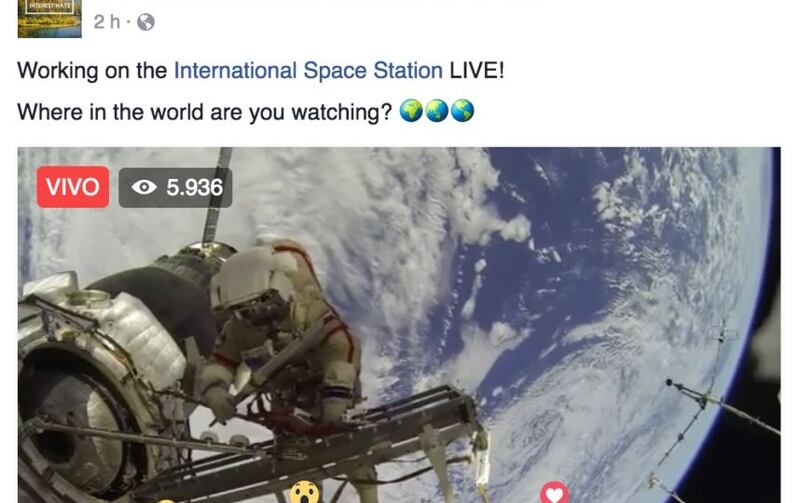800x503 pixels.
Task: Click the page profile picture thumbnail
Action: click(49, 19)
